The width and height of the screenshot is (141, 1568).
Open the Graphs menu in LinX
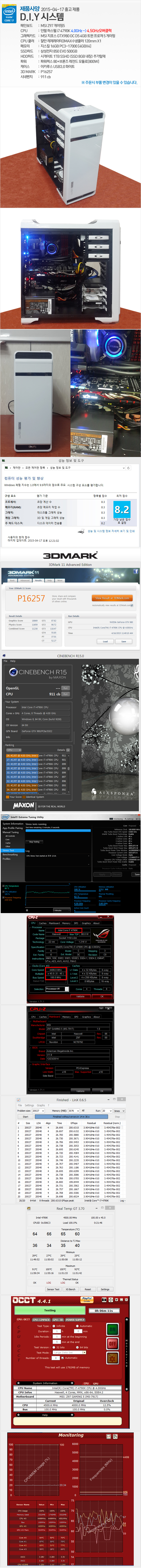41,1105
